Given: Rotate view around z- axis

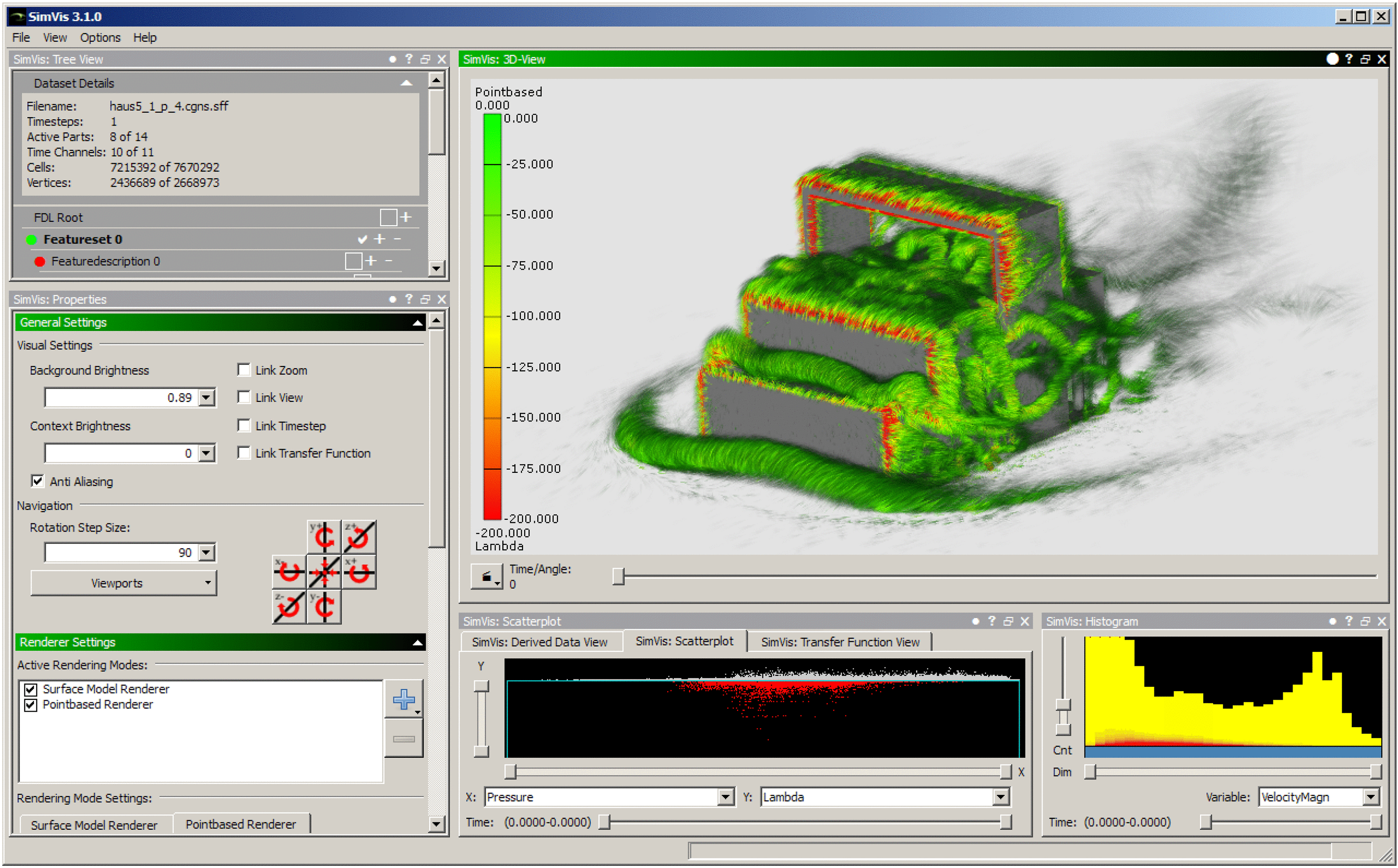Looking at the screenshot, I should click(x=289, y=607).
